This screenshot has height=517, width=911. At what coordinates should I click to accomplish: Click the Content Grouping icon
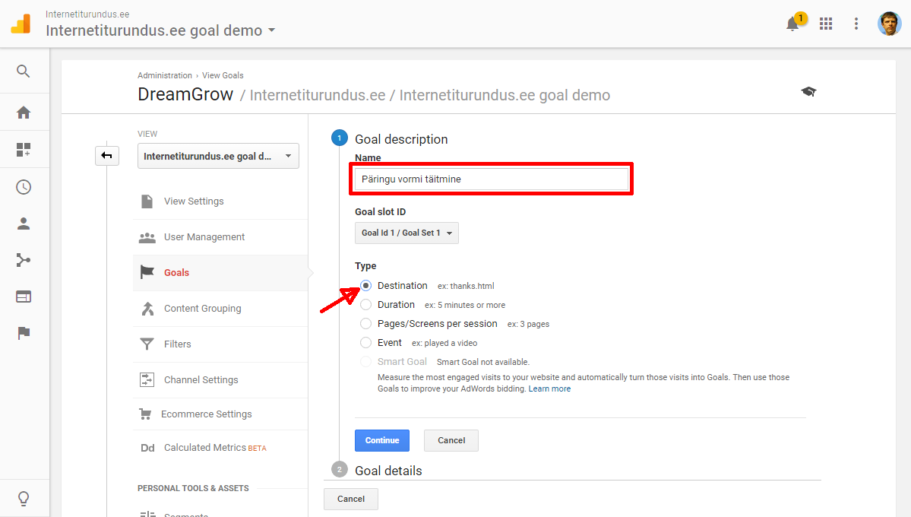click(x=148, y=308)
